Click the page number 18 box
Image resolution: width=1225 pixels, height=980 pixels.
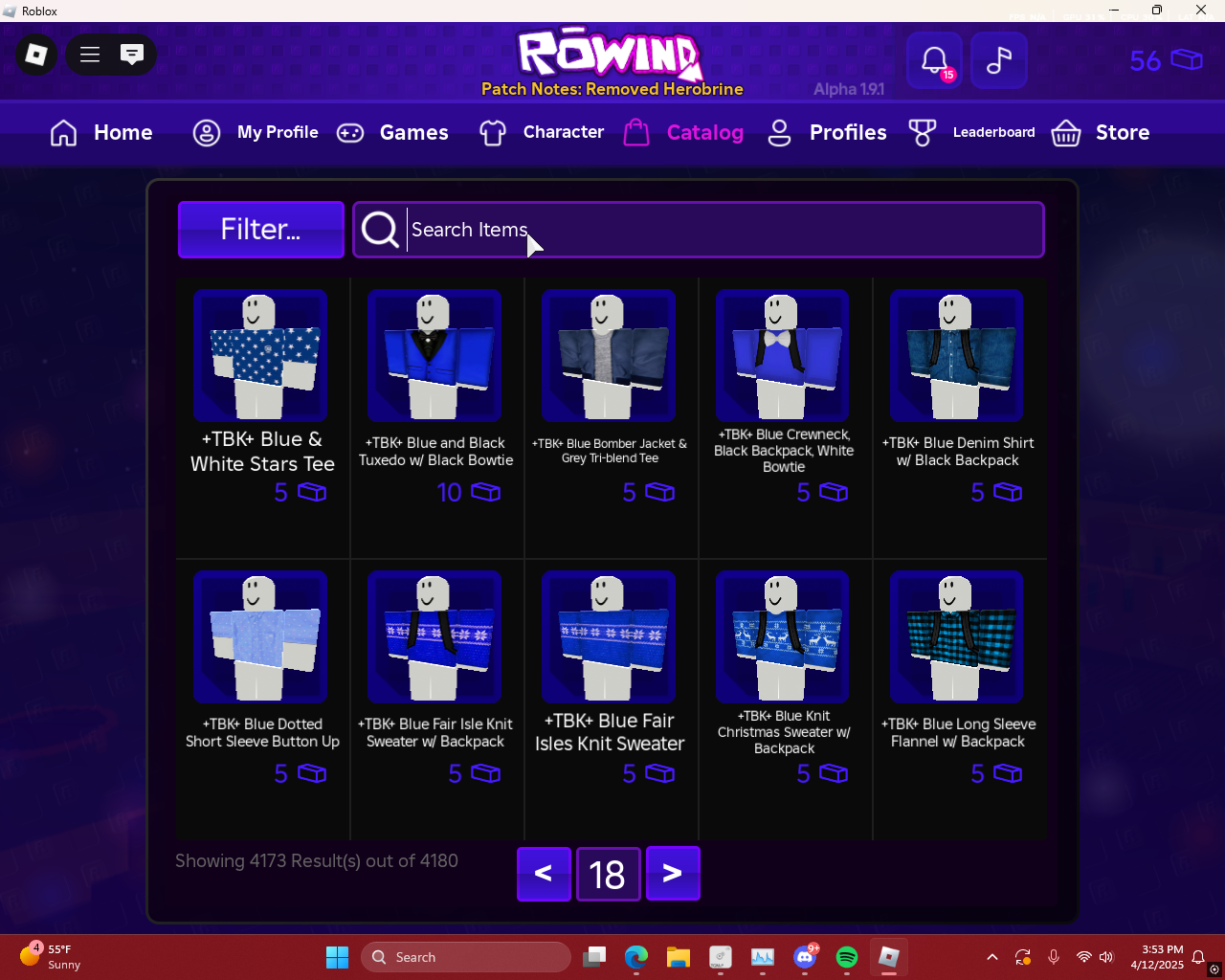[x=608, y=874]
